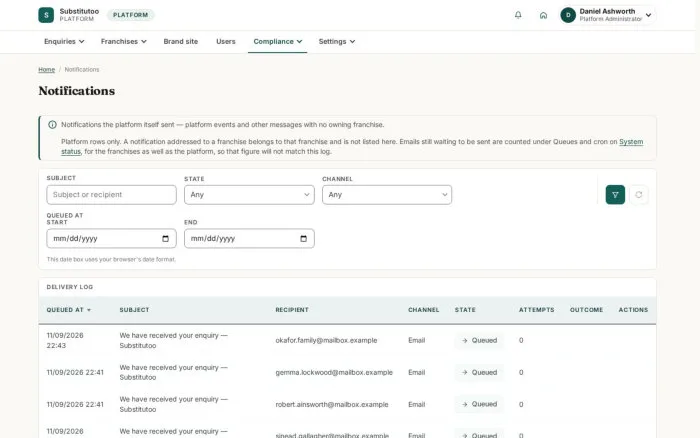Expand the Franchises menu
This screenshot has height=438, width=700.
pos(123,42)
